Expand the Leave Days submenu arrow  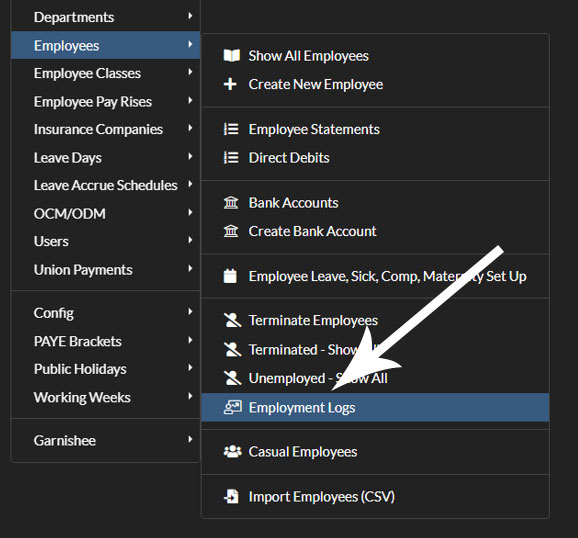[x=190, y=156]
